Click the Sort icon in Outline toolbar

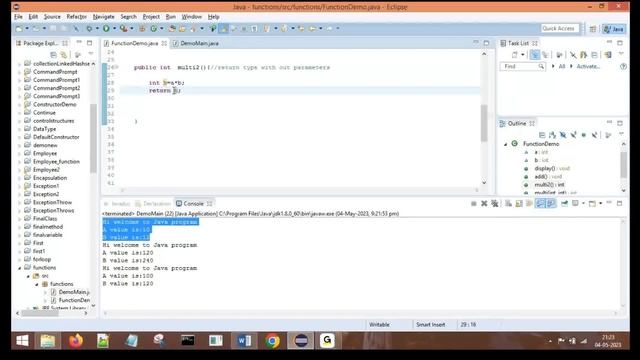(553, 135)
